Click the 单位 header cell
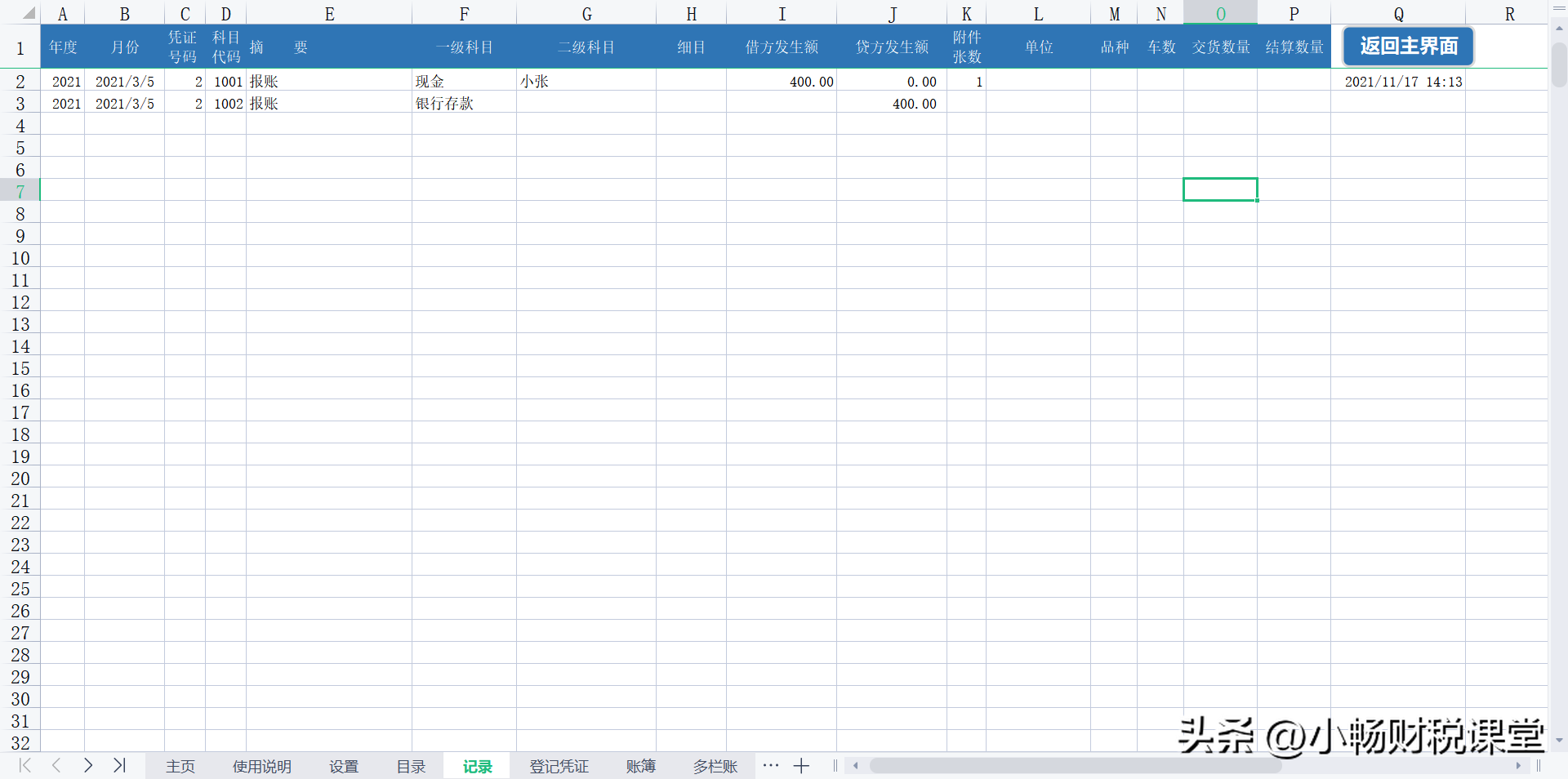1568x779 pixels. tap(1038, 47)
